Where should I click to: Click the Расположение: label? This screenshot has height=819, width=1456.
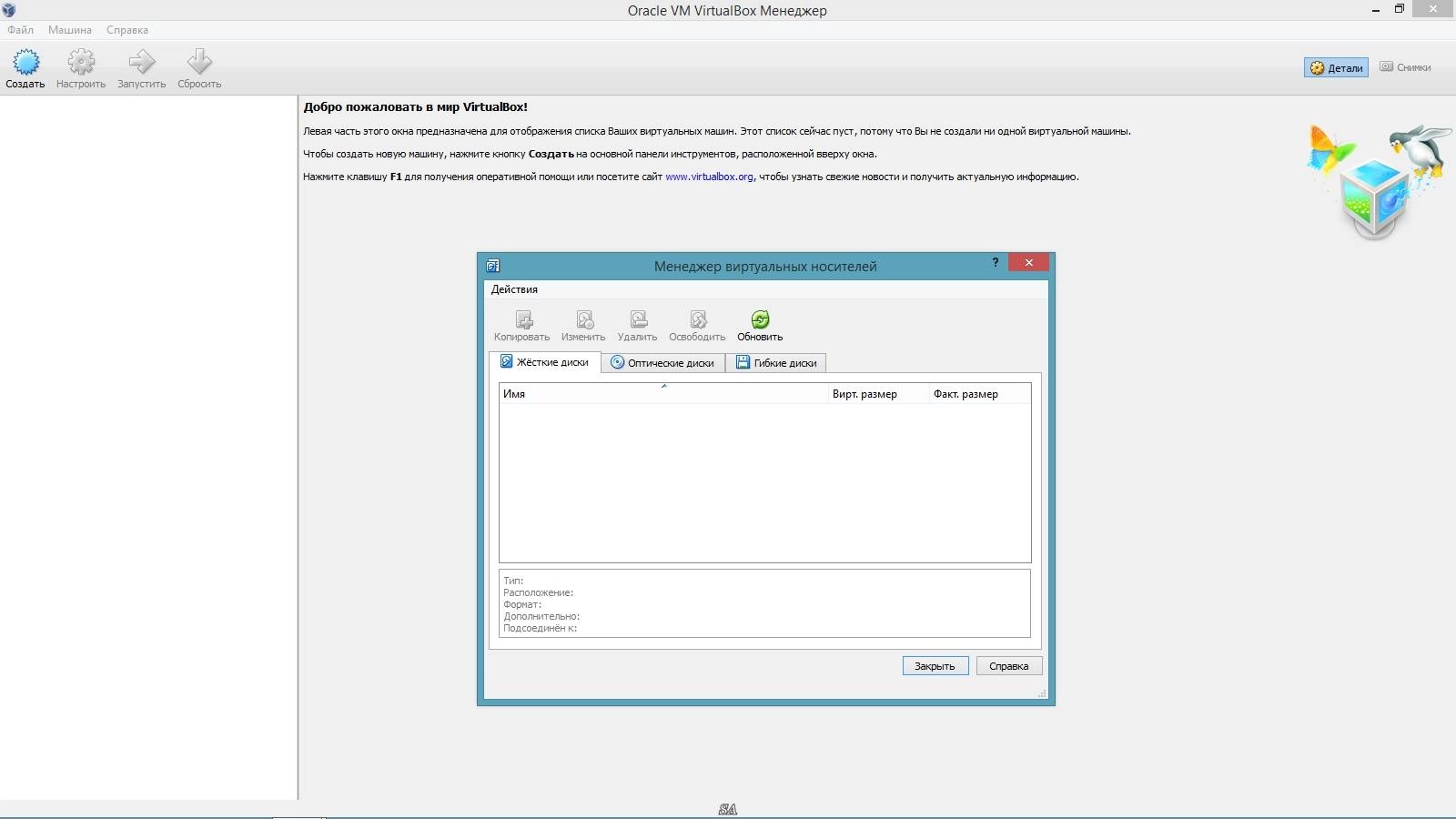(538, 592)
